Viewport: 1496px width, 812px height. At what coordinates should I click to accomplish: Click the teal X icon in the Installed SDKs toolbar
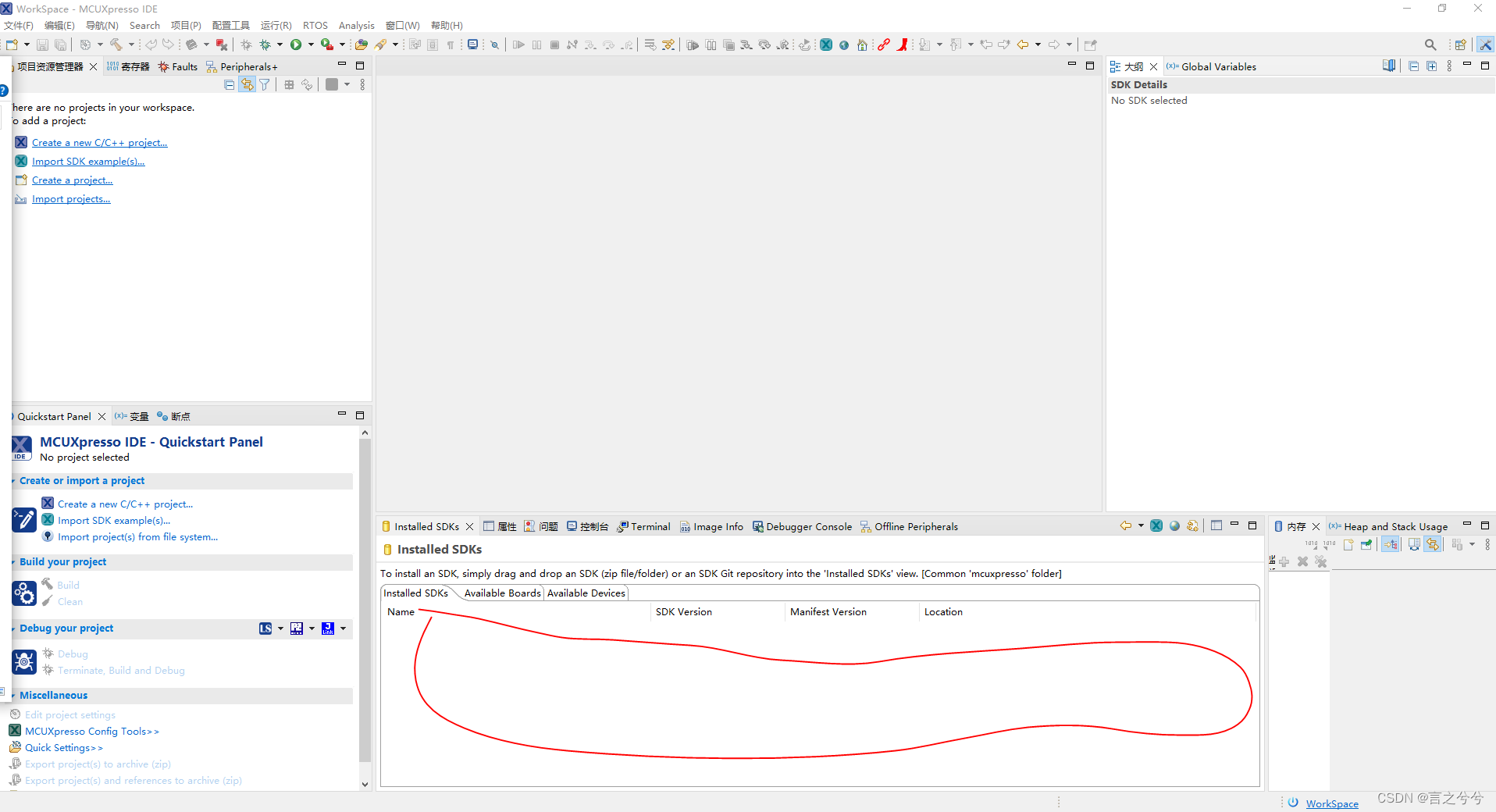pos(1156,525)
